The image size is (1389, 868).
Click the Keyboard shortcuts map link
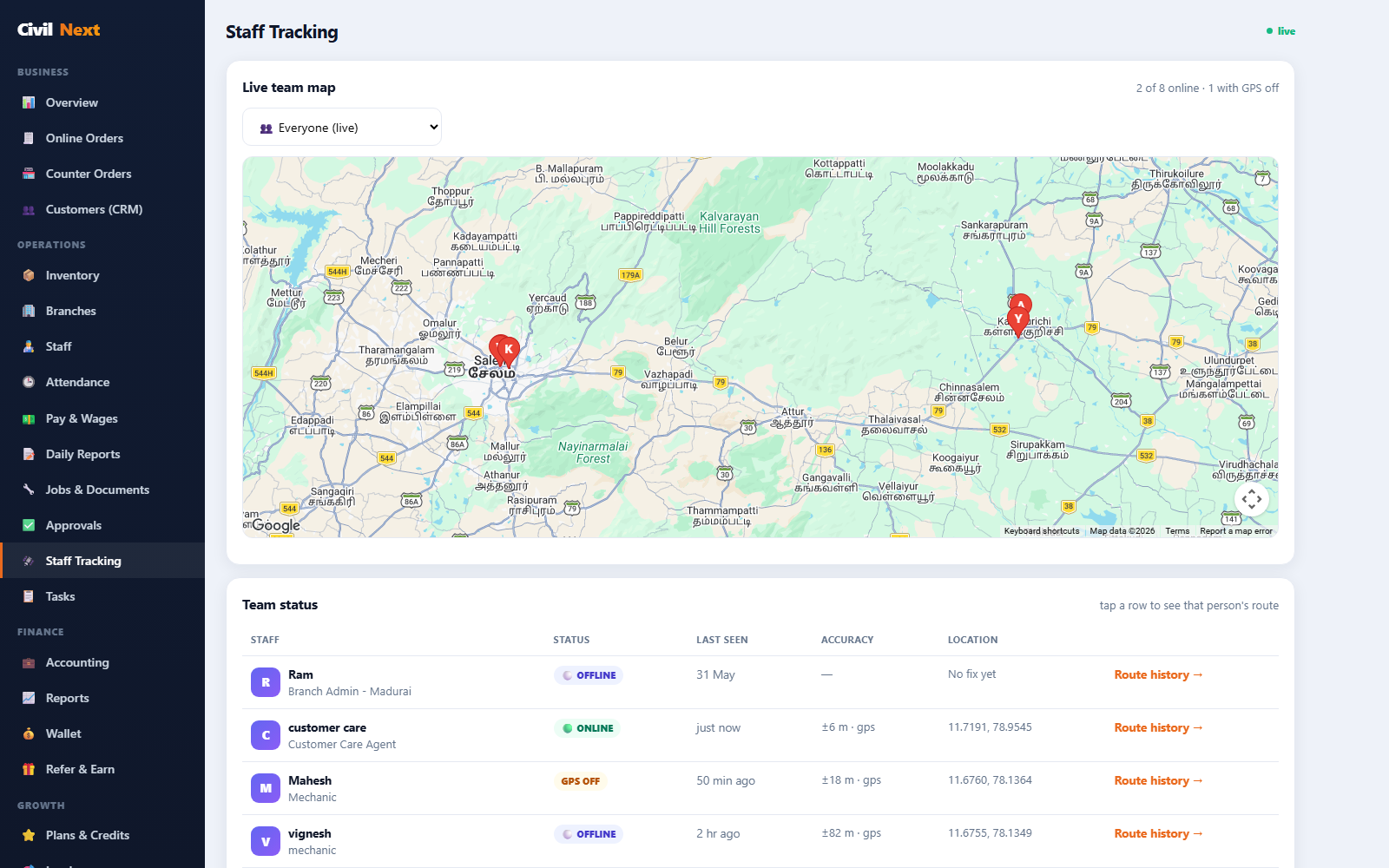click(1042, 531)
